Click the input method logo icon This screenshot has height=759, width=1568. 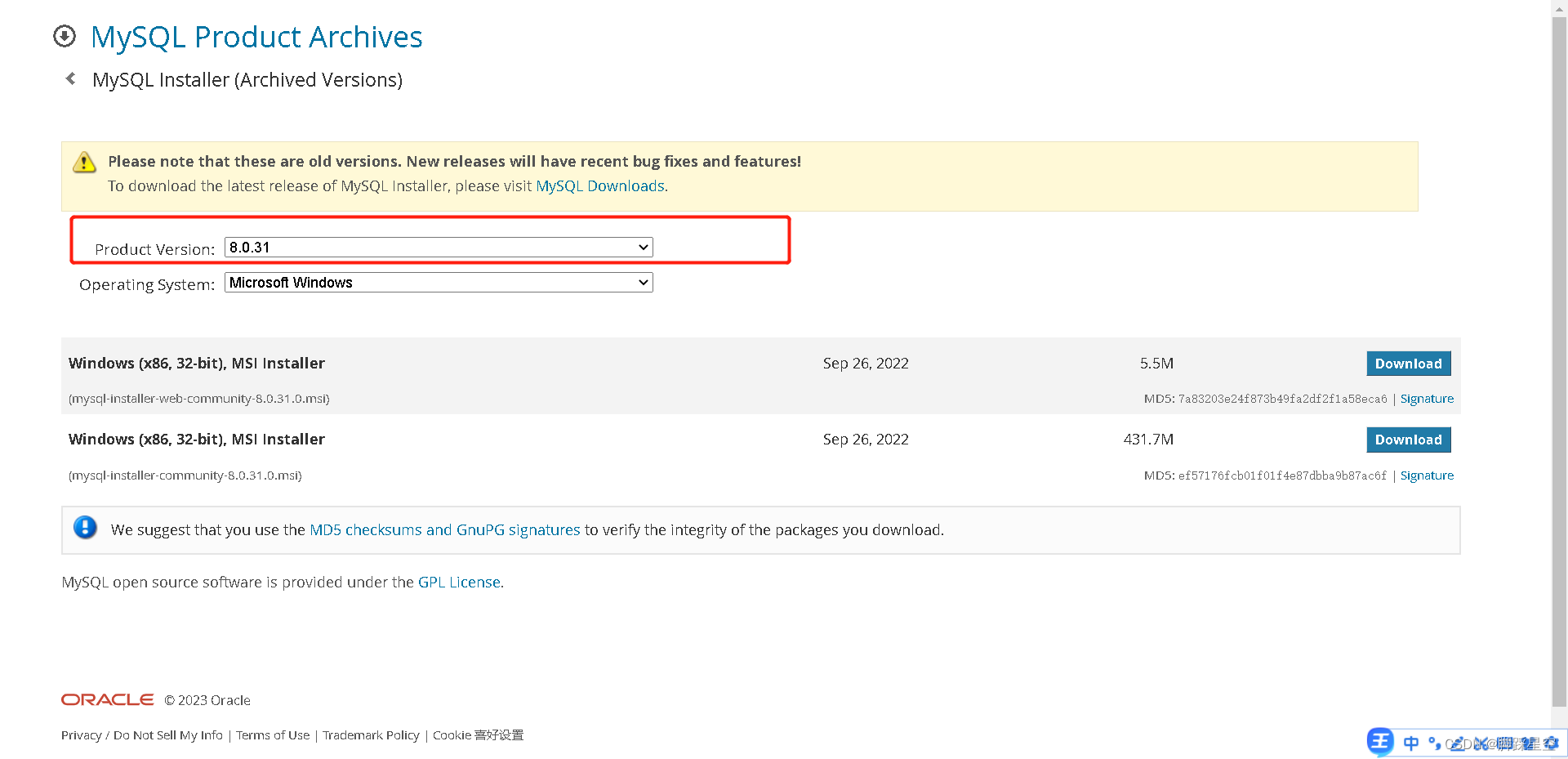(x=1380, y=741)
